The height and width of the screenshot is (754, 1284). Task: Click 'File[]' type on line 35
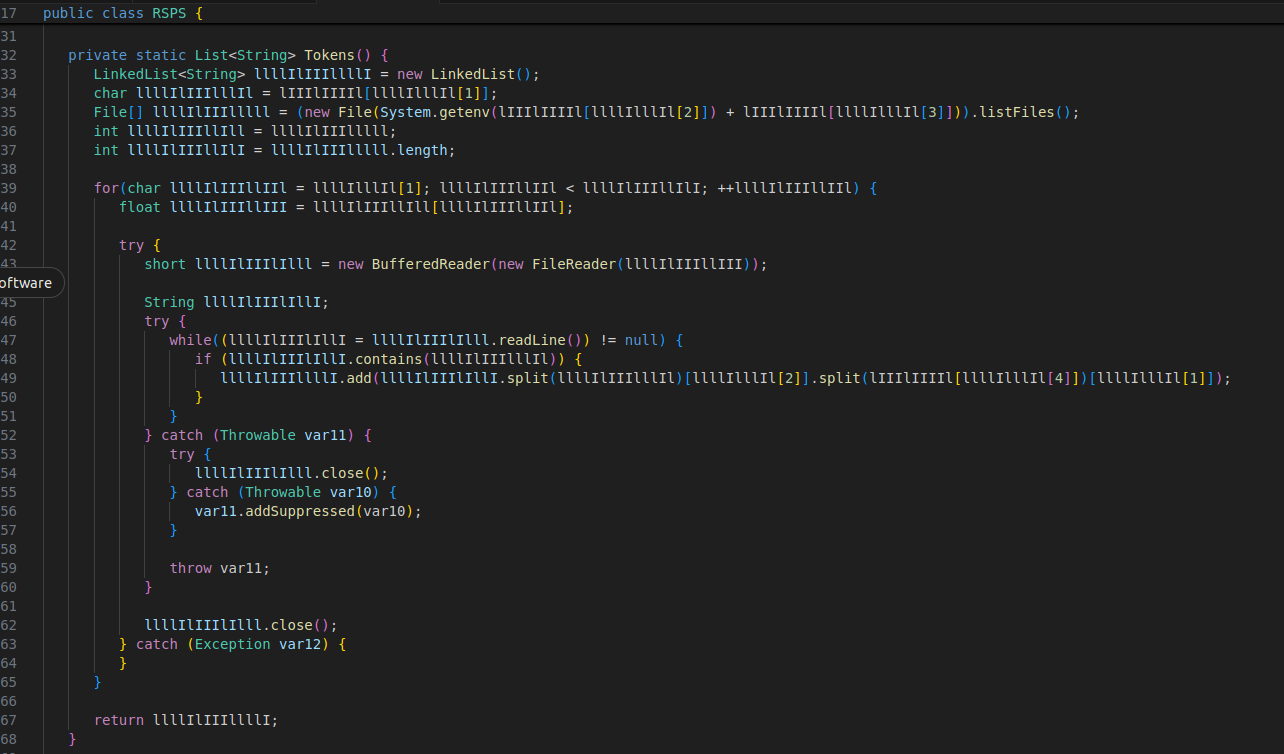click(x=119, y=112)
